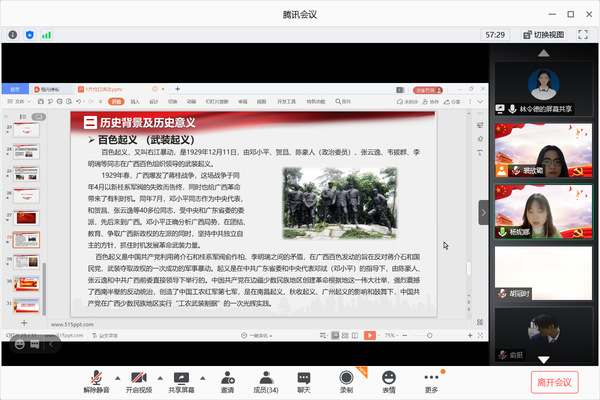600x400 pixels.
Task: Turn on camera with 开启视频
Action: [x=139, y=382]
